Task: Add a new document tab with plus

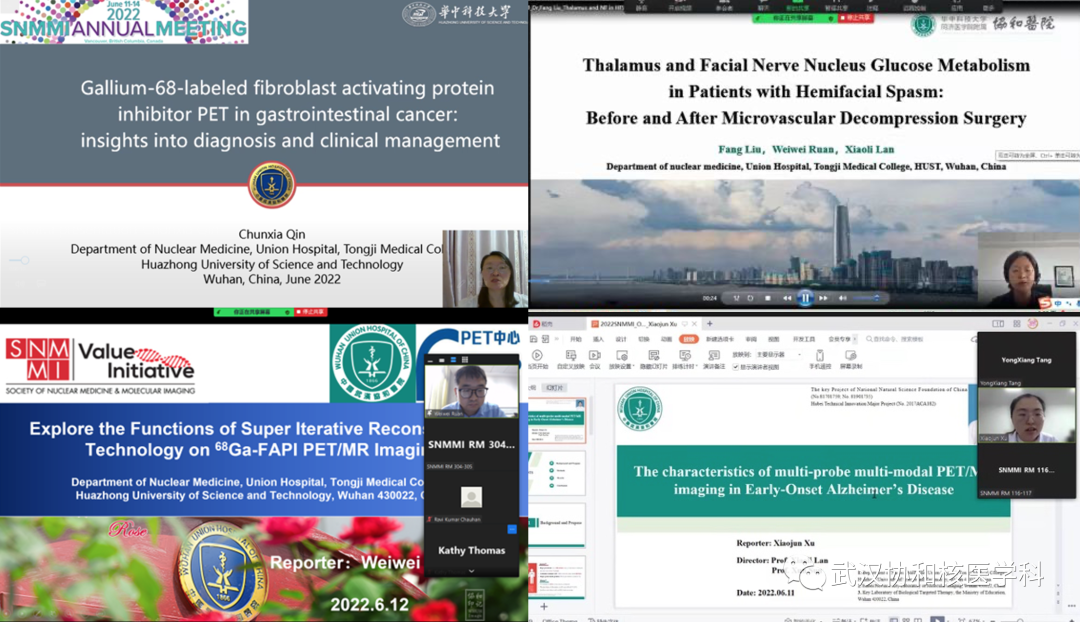Action: tap(710, 323)
